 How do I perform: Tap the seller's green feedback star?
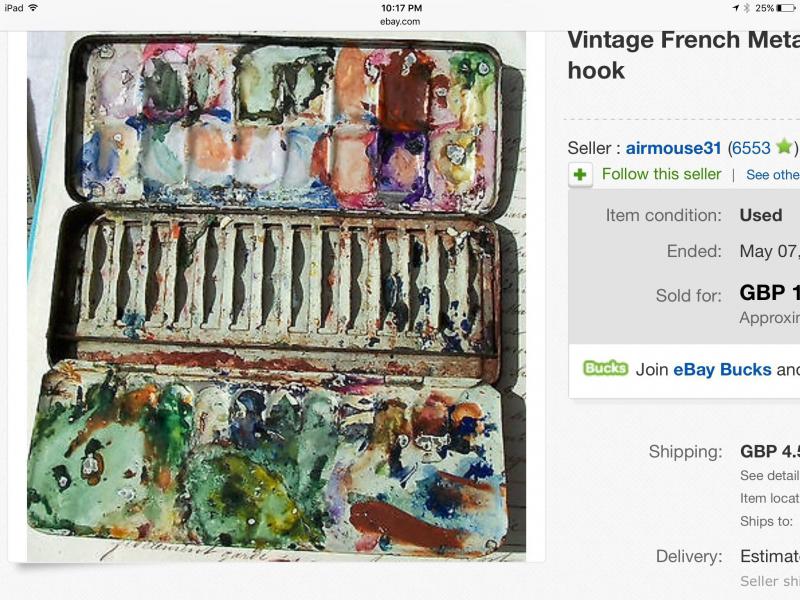(784, 147)
